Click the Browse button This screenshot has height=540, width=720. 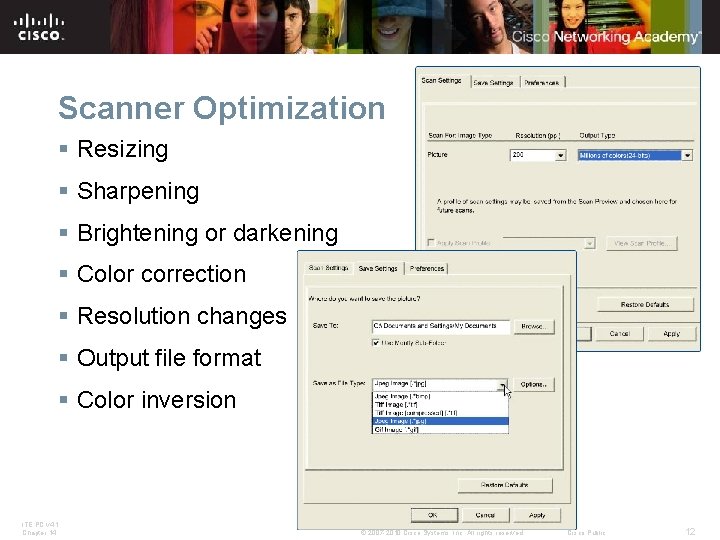pos(534,326)
